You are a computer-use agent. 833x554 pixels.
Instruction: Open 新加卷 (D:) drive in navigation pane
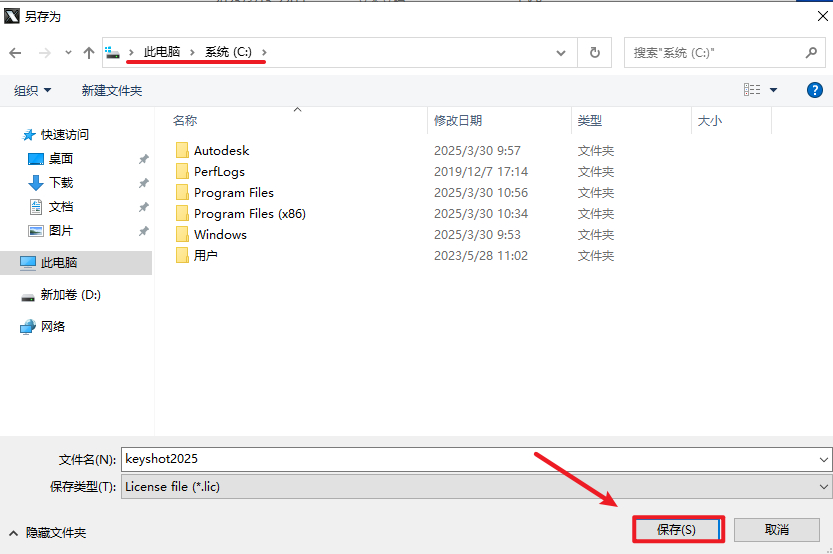(x=71, y=295)
